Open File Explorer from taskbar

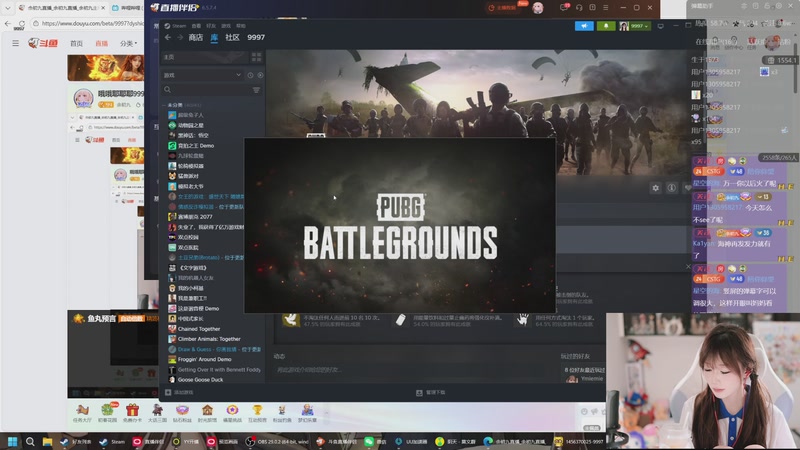(47, 441)
